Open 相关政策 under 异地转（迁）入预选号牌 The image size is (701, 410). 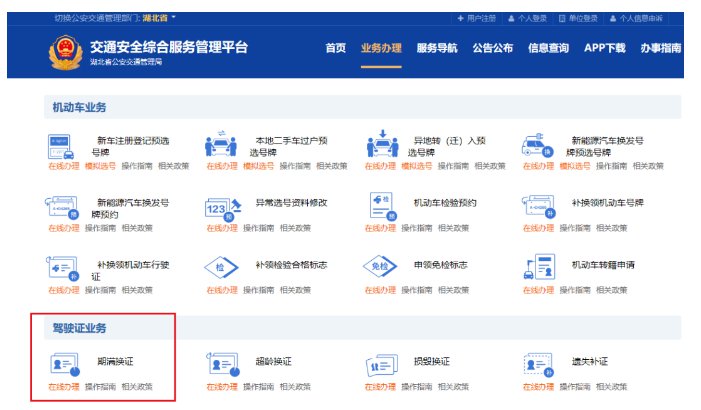coord(490,166)
